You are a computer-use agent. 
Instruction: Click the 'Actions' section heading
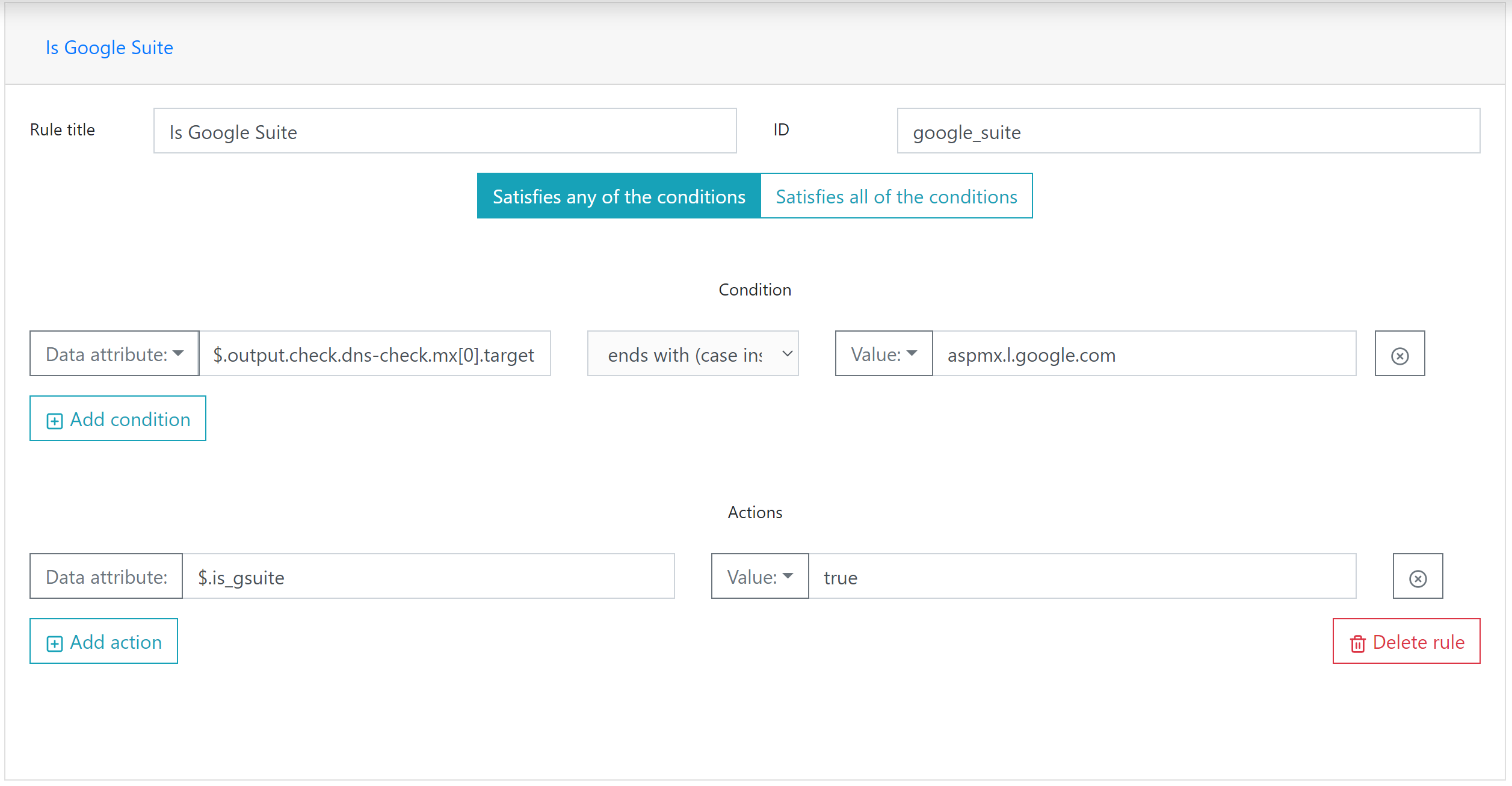point(754,512)
